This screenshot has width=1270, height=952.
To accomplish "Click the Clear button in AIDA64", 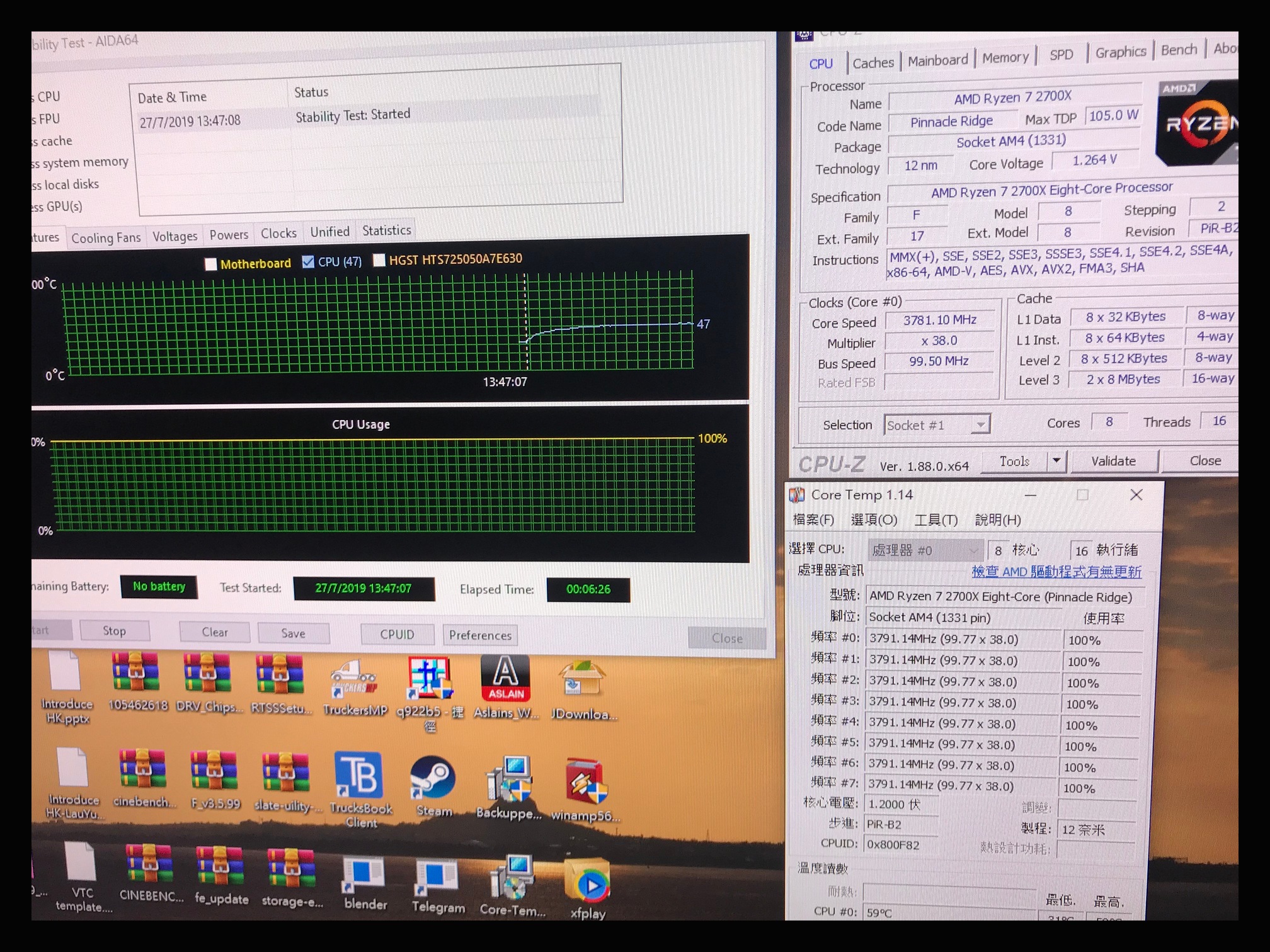I will 215,632.
